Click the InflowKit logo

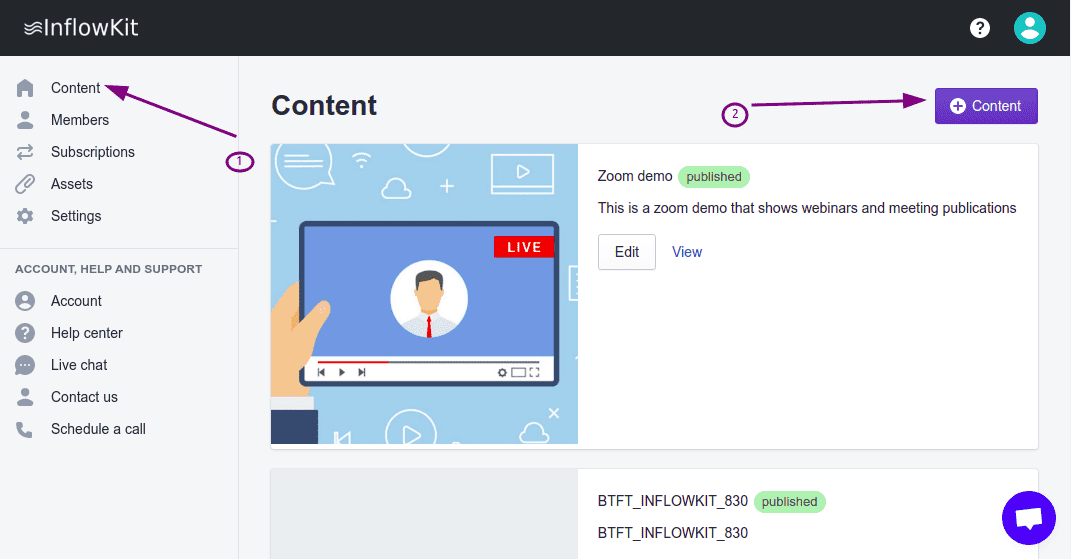point(81,28)
